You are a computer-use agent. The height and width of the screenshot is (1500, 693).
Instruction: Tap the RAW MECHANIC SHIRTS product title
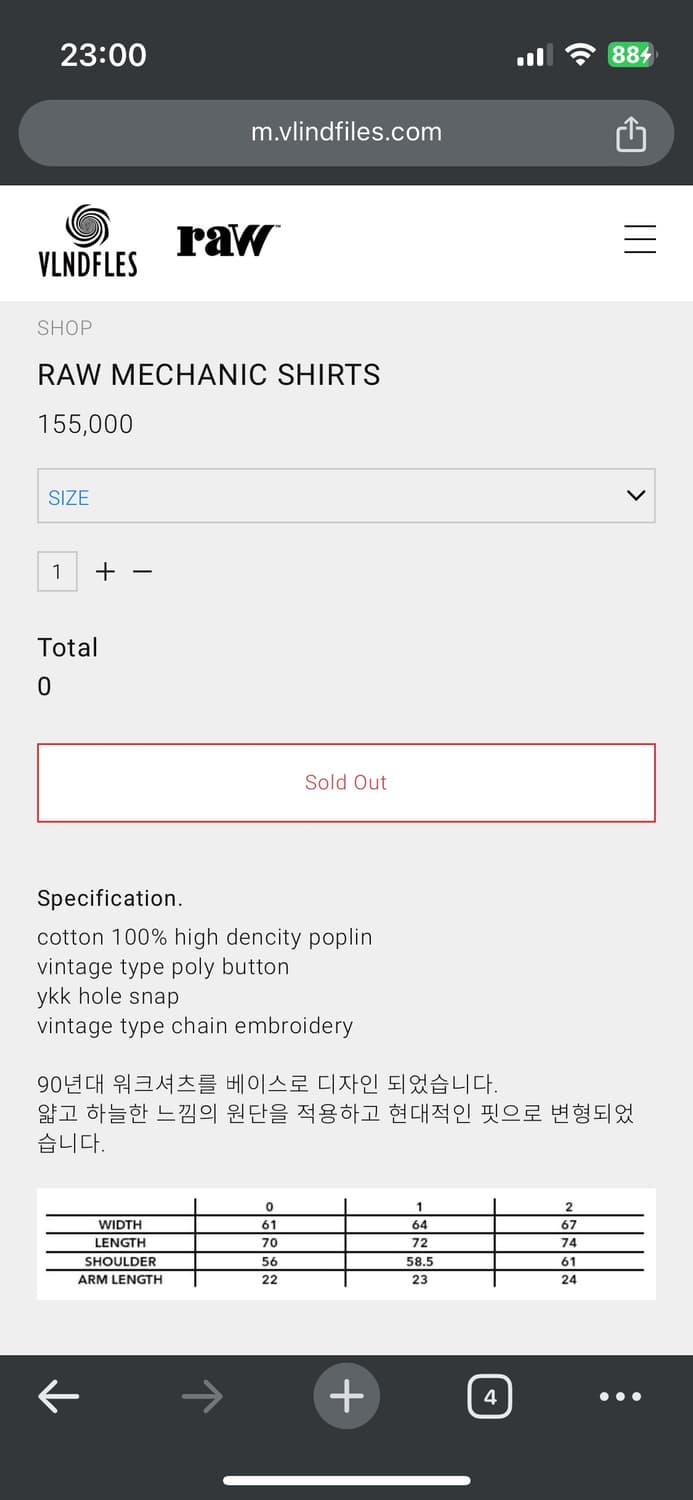pos(209,375)
